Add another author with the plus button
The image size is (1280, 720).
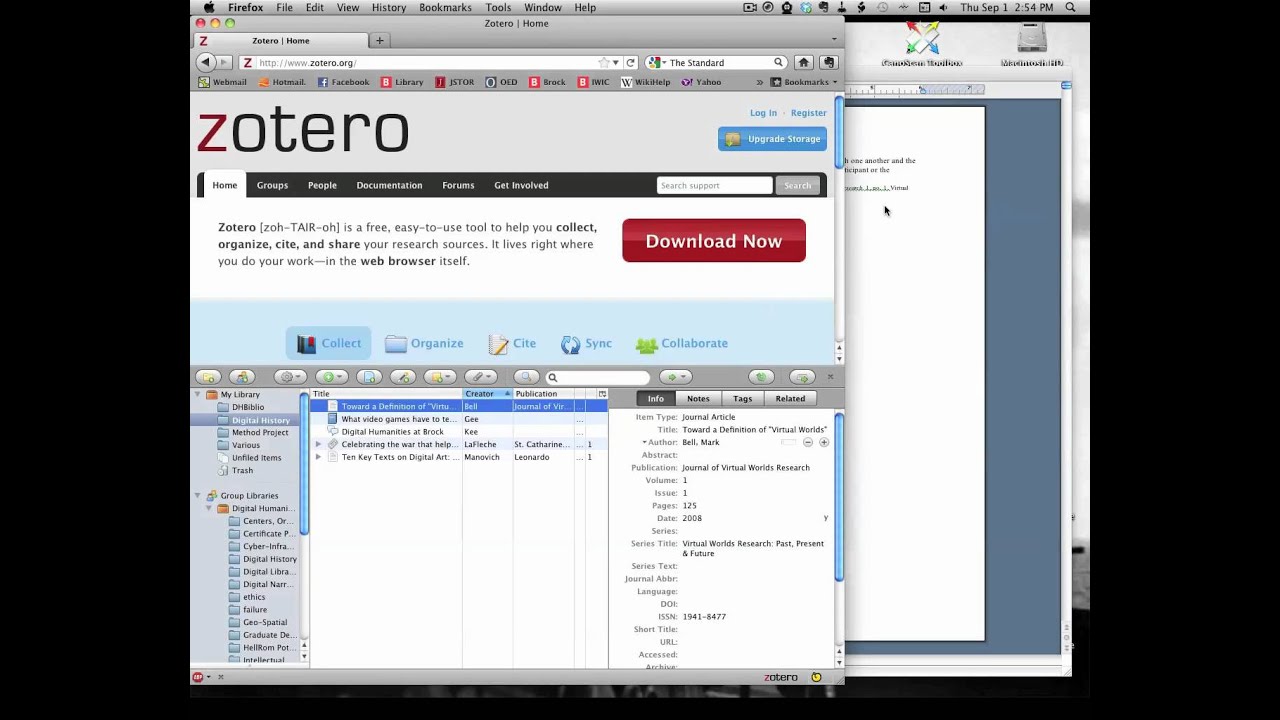click(824, 443)
